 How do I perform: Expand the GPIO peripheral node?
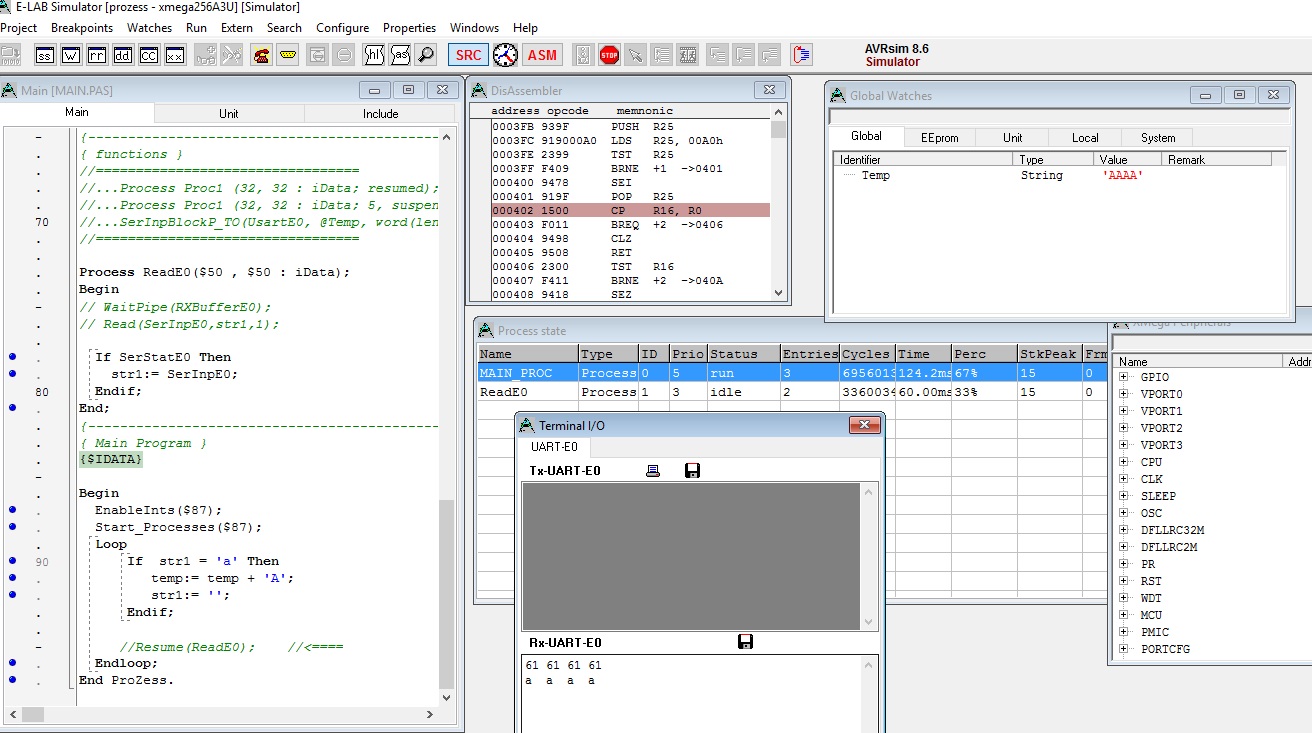pyautogui.click(x=1124, y=377)
